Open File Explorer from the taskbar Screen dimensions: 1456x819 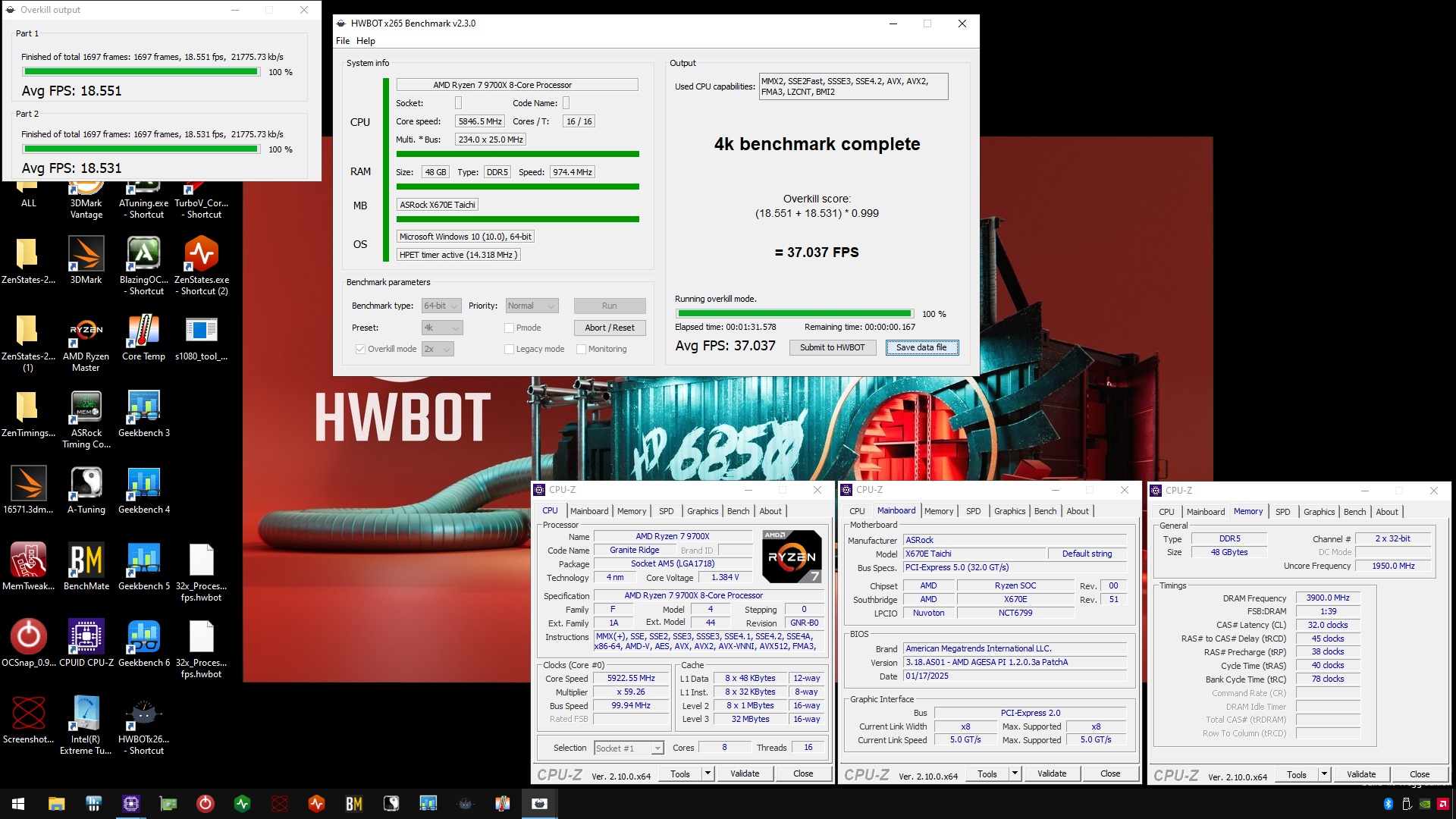tap(56, 803)
